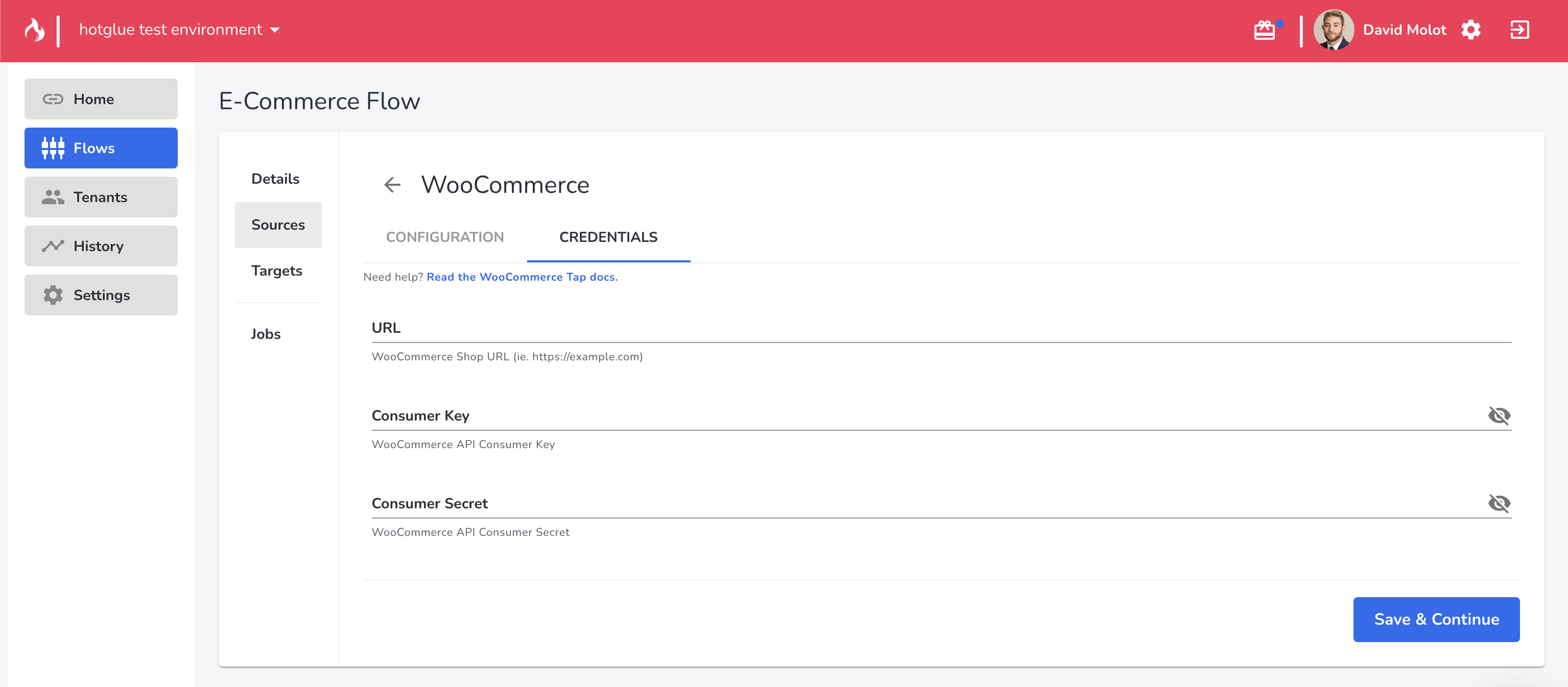Select the CREDENTIALS tab
The height and width of the screenshot is (687, 1568).
pyautogui.click(x=608, y=237)
